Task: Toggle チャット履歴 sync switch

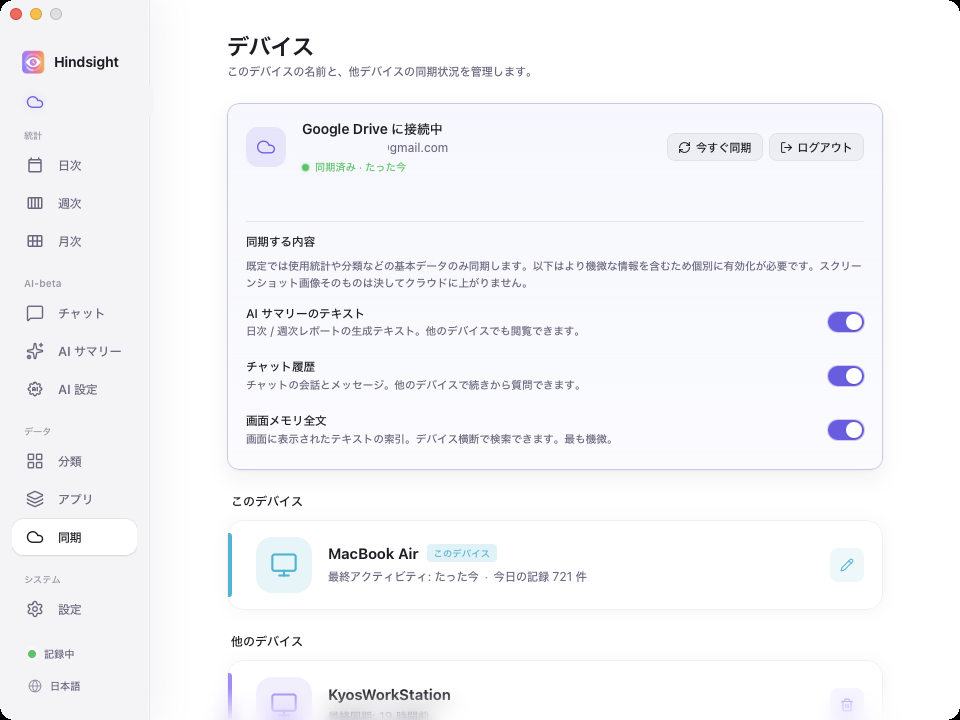Action: coord(846,376)
